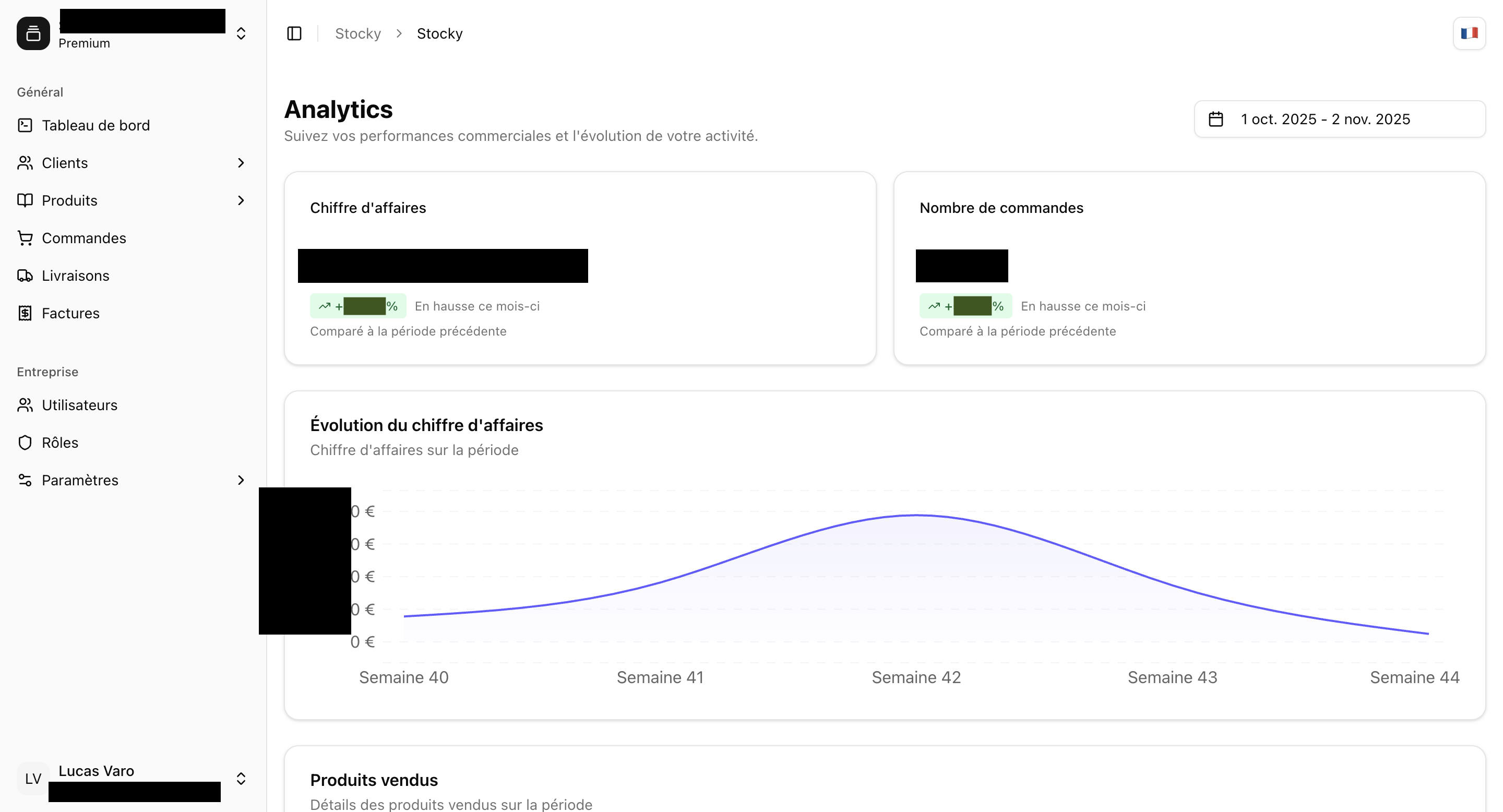The image size is (1503, 812).
Task: Expand the Produits submenu chevron
Action: pos(241,201)
